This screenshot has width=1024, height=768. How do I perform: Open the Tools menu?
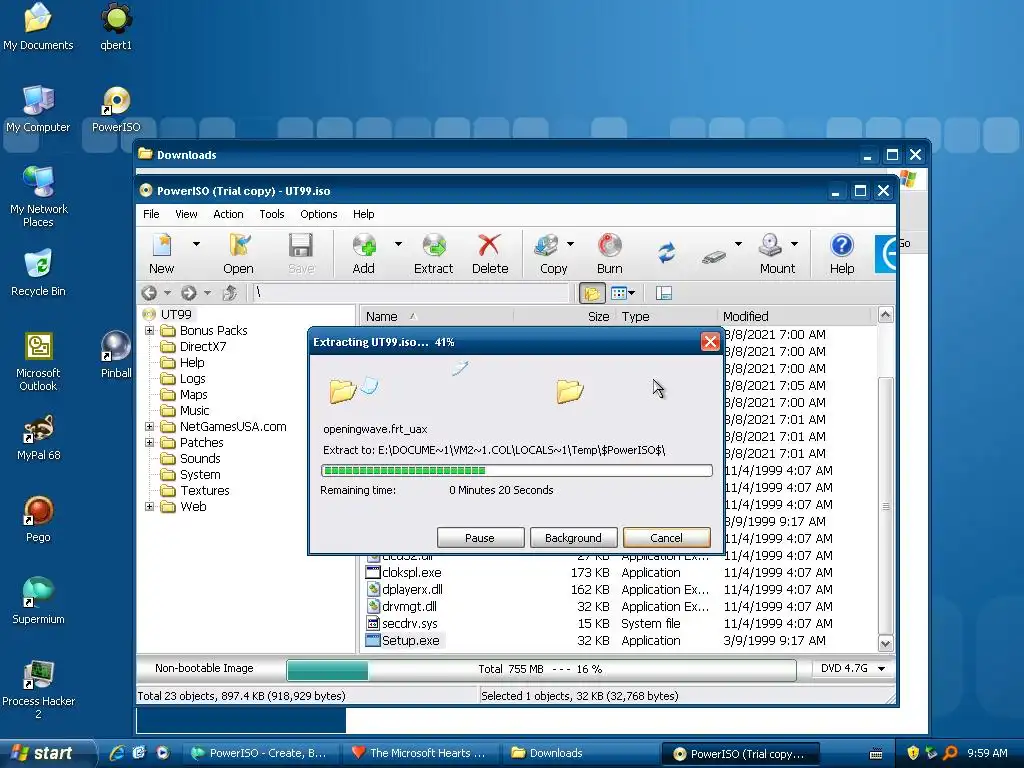[272, 214]
